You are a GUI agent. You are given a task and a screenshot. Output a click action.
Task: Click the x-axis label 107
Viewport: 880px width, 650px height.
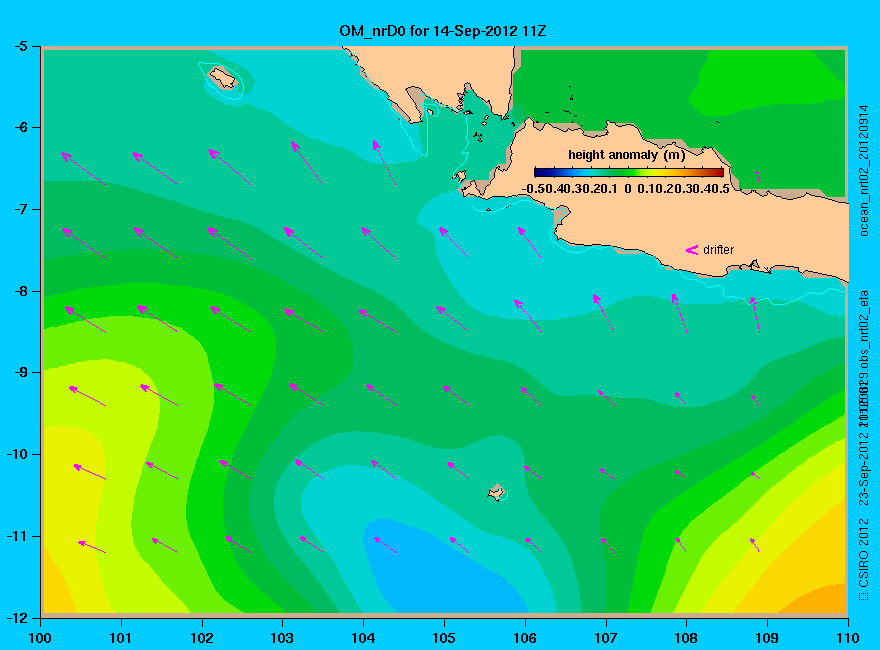[606, 638]
